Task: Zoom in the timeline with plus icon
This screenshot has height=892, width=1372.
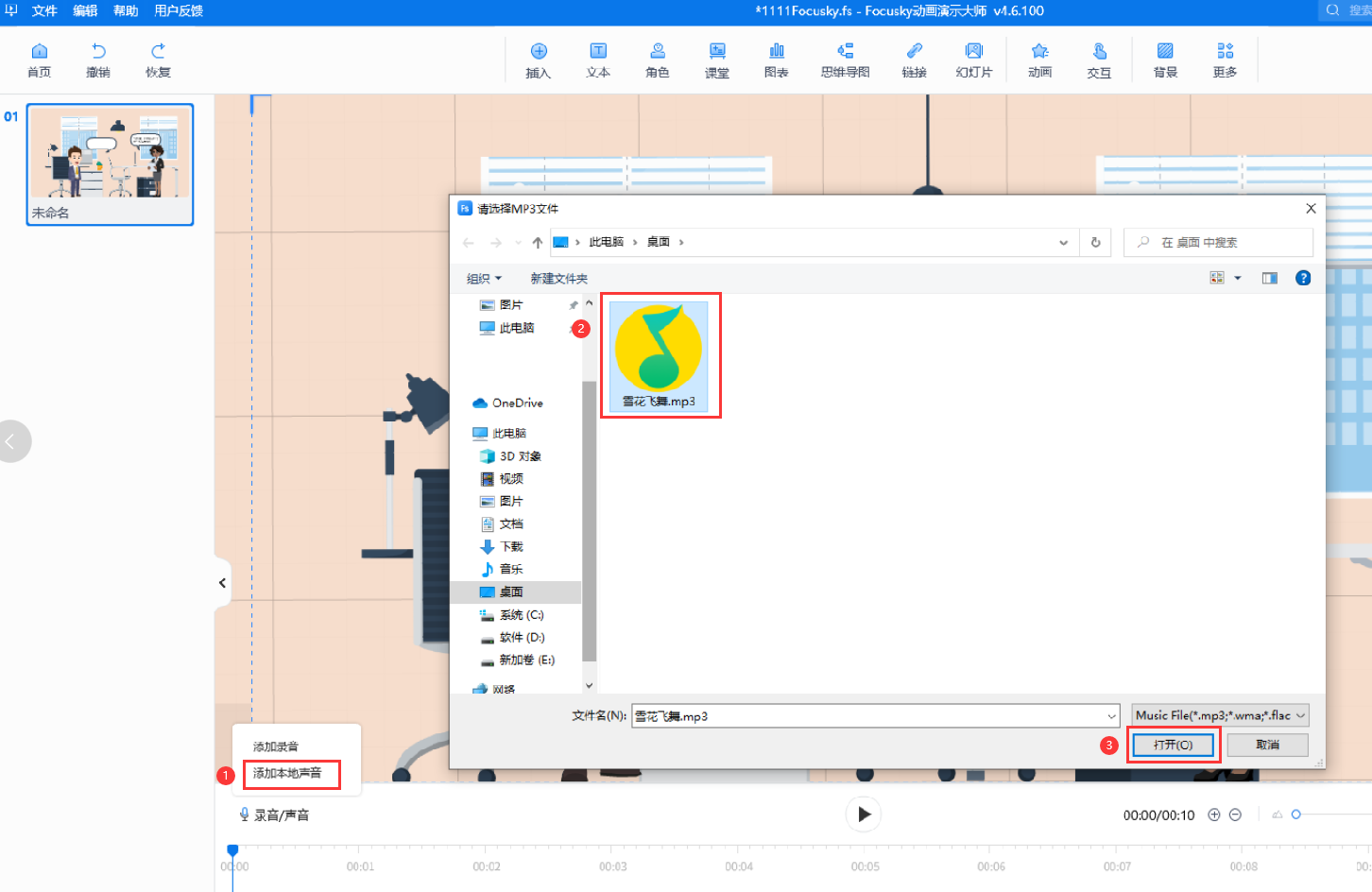Action: (x=1214, y=815)
